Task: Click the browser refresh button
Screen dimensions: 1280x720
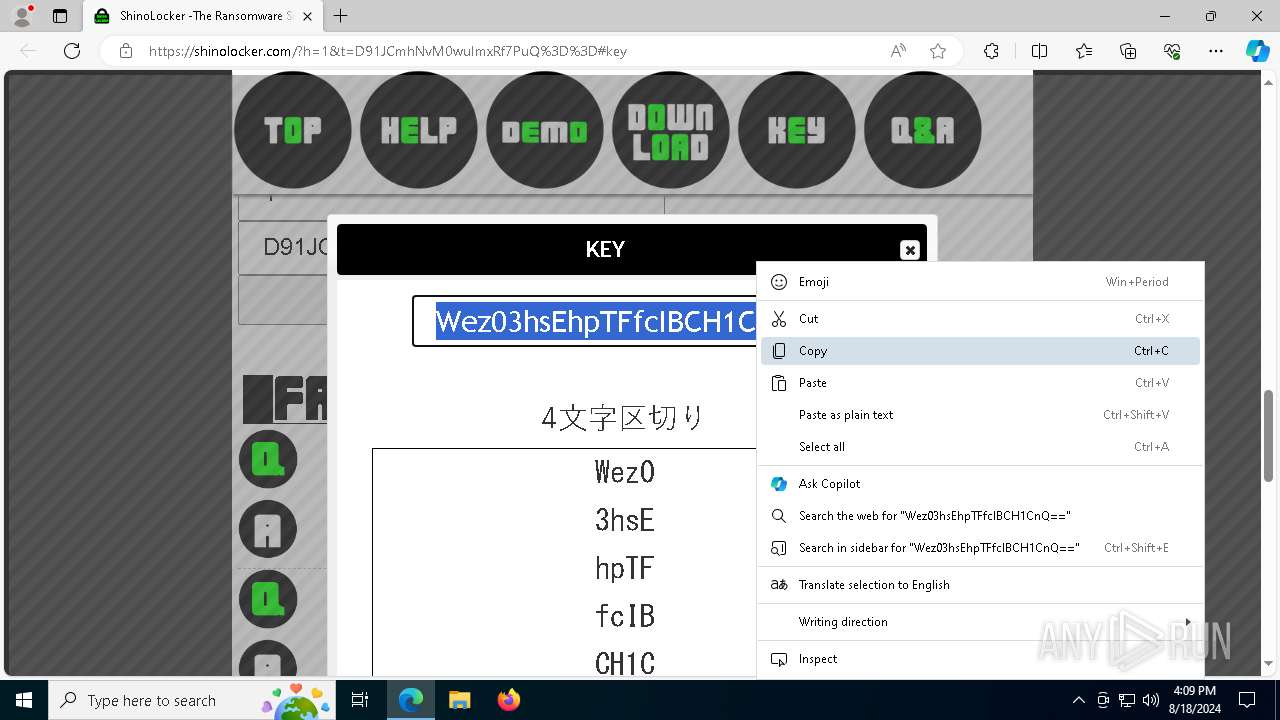Action: point(72,51)
